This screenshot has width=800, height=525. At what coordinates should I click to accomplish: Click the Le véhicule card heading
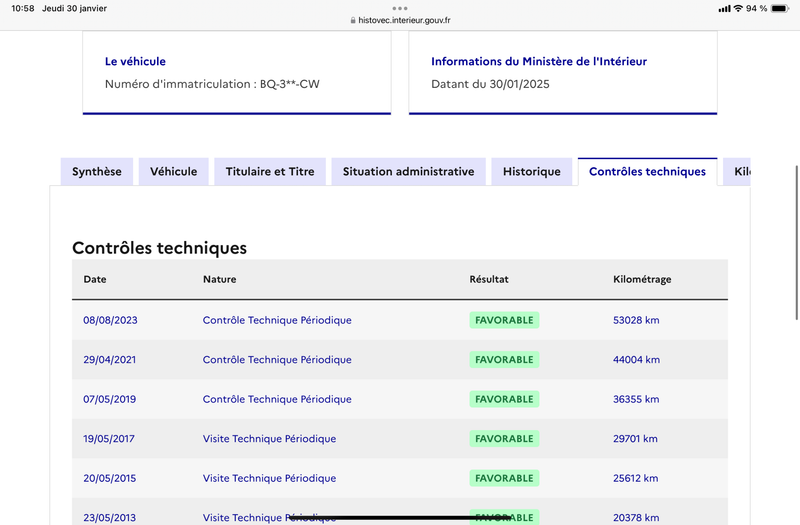click(135, 61)
